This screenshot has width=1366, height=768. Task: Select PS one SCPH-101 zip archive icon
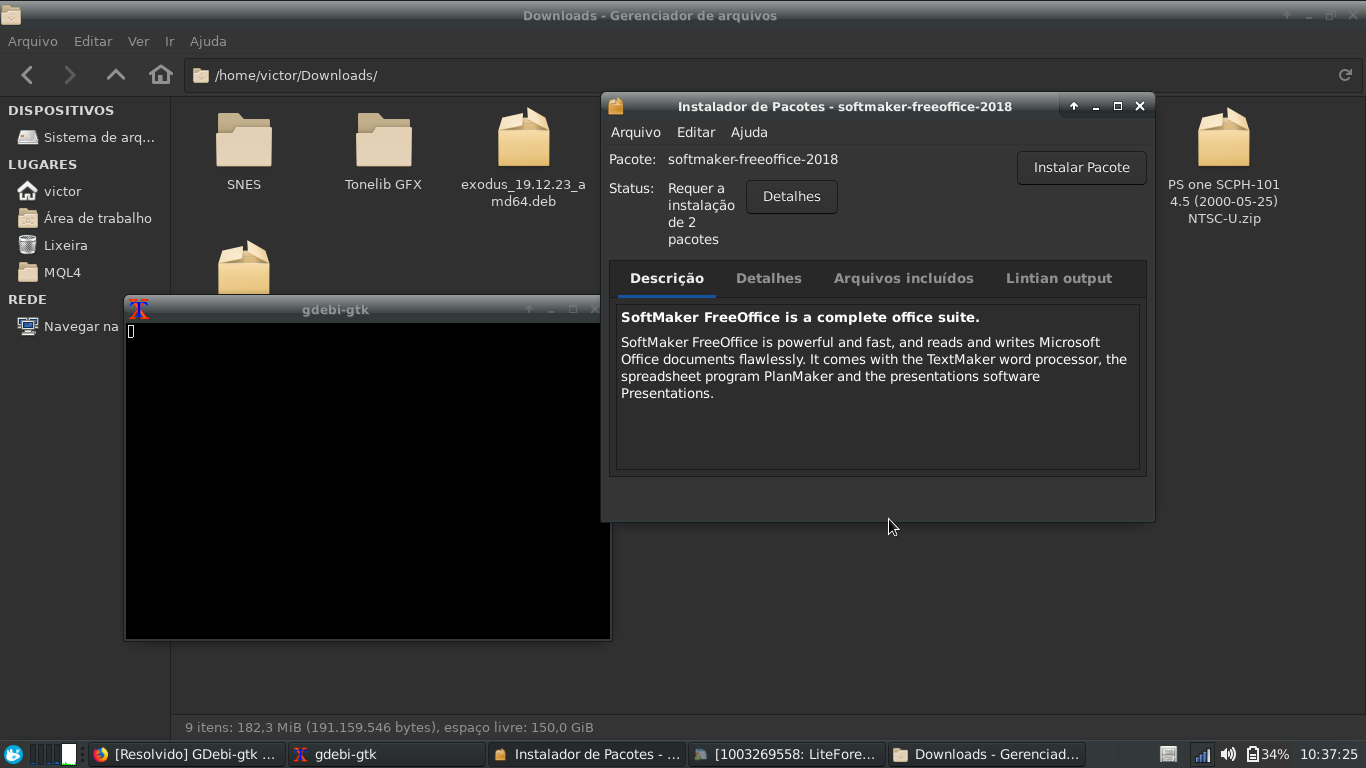click(1224, 138)
